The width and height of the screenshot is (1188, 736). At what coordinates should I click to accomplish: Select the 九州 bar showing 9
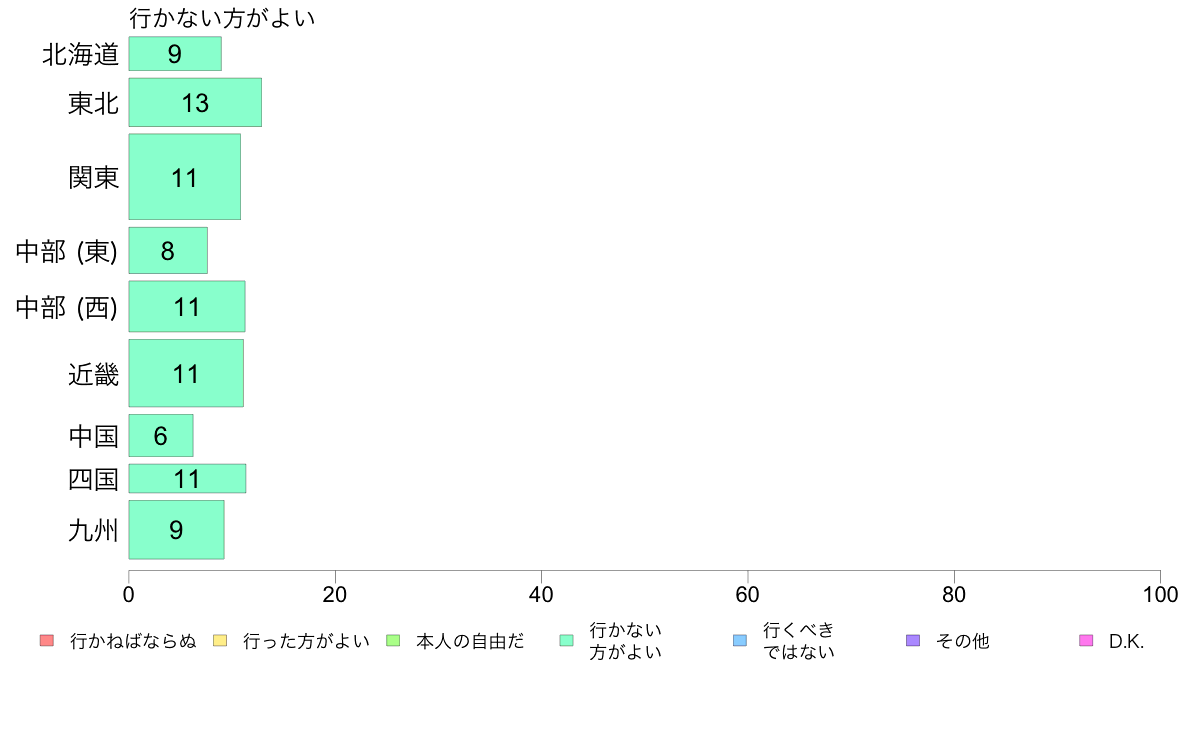pyautogui.click(x=177, y=530)
